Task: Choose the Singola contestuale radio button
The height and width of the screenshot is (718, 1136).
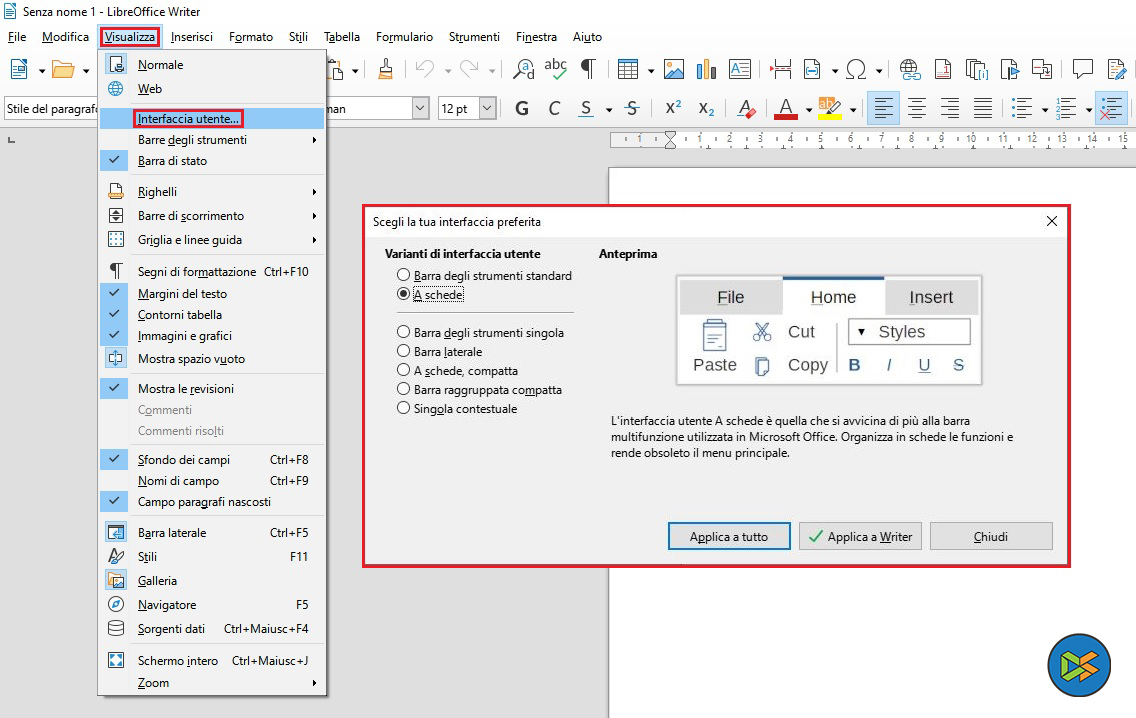Action: pos(404,408)
